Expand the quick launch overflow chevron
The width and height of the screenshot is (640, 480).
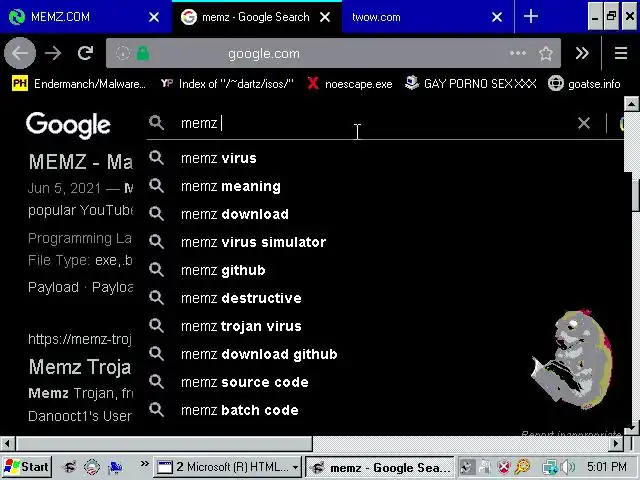tap(144, 464)
